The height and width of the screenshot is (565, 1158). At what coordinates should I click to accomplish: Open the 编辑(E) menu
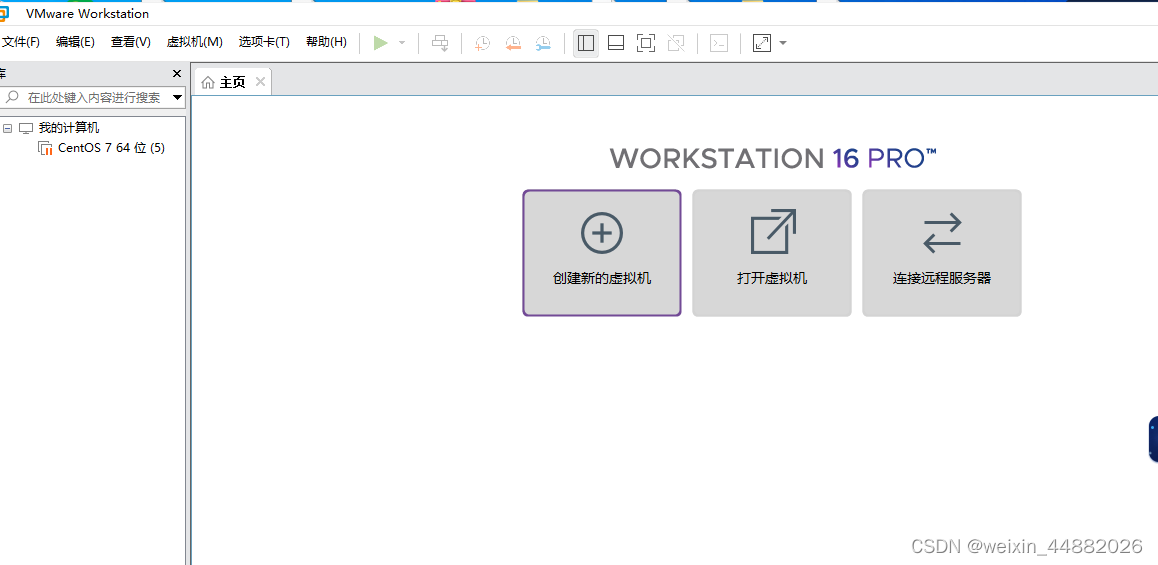[75, 42]
